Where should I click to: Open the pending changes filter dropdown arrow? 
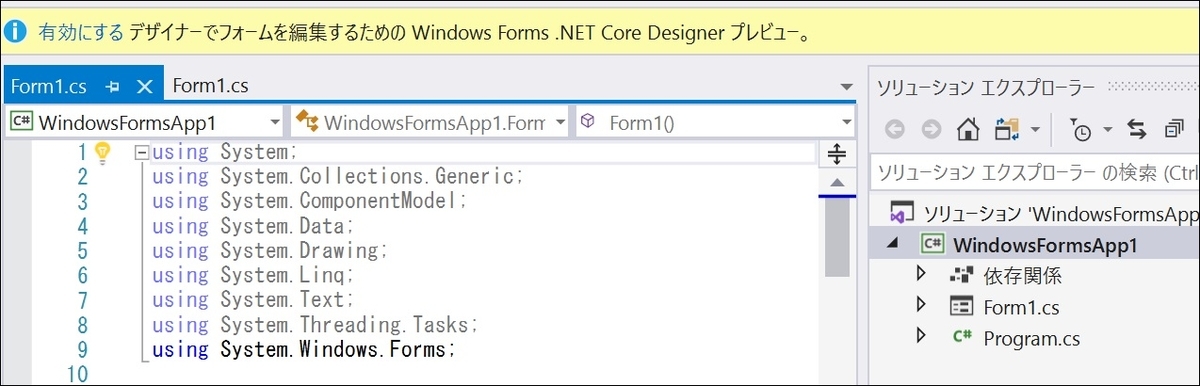click(x=1107, y=130)
